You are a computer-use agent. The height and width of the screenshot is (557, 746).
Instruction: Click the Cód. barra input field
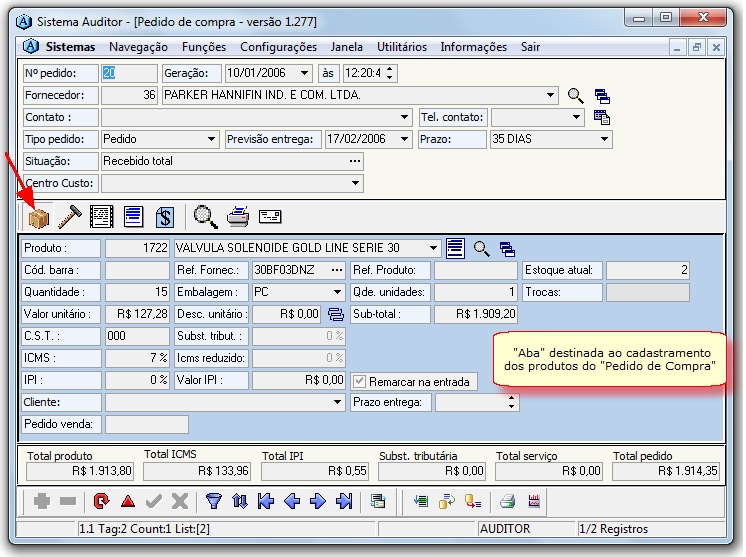click(137, 270)
